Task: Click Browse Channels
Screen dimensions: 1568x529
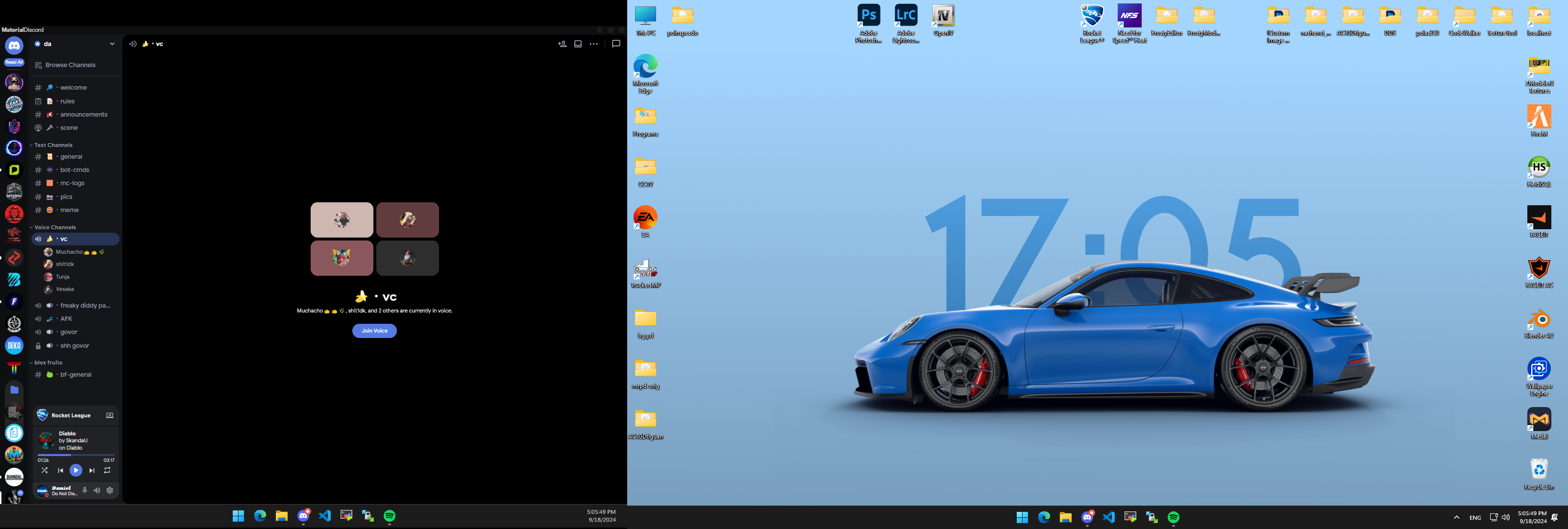Action: click(x=70, y=65)
